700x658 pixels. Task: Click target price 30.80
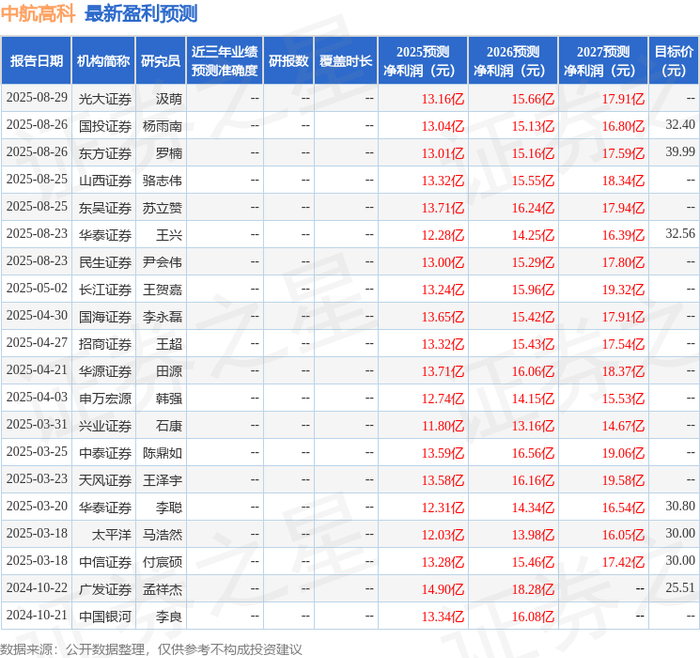pyautogui.click(x=680, y=506)
